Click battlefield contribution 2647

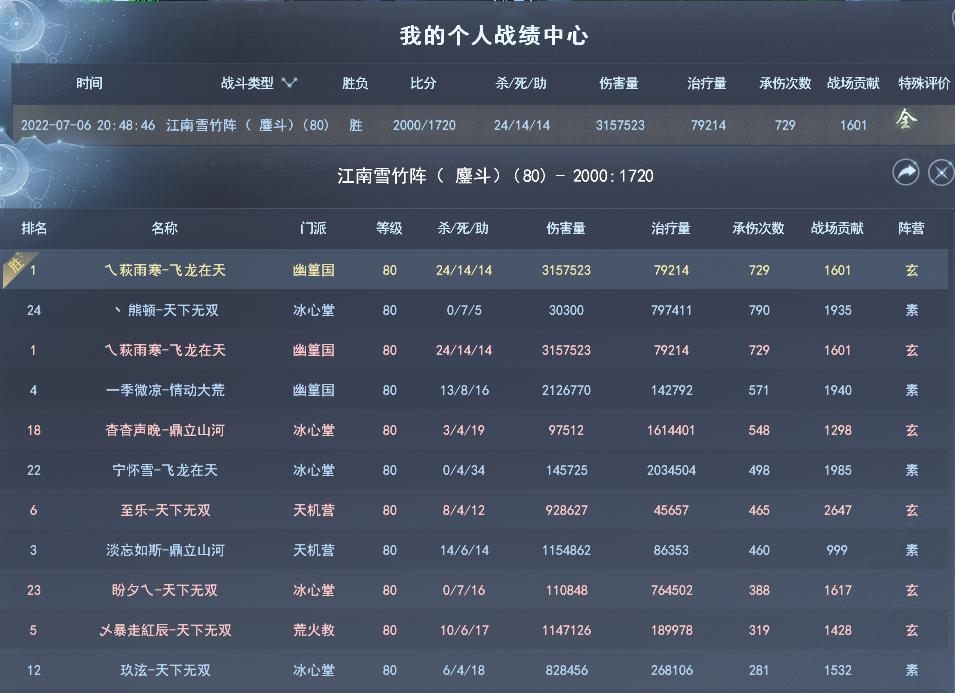tap(837, 510)
